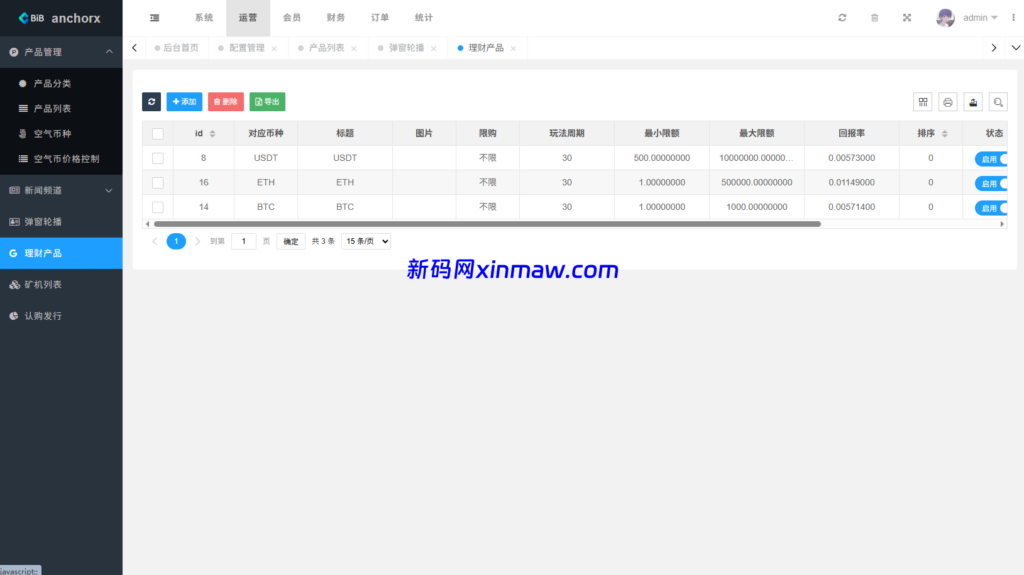Sort by 排序 column arrows
This screenshot has height=575, width=1024.
coord(944,133)
